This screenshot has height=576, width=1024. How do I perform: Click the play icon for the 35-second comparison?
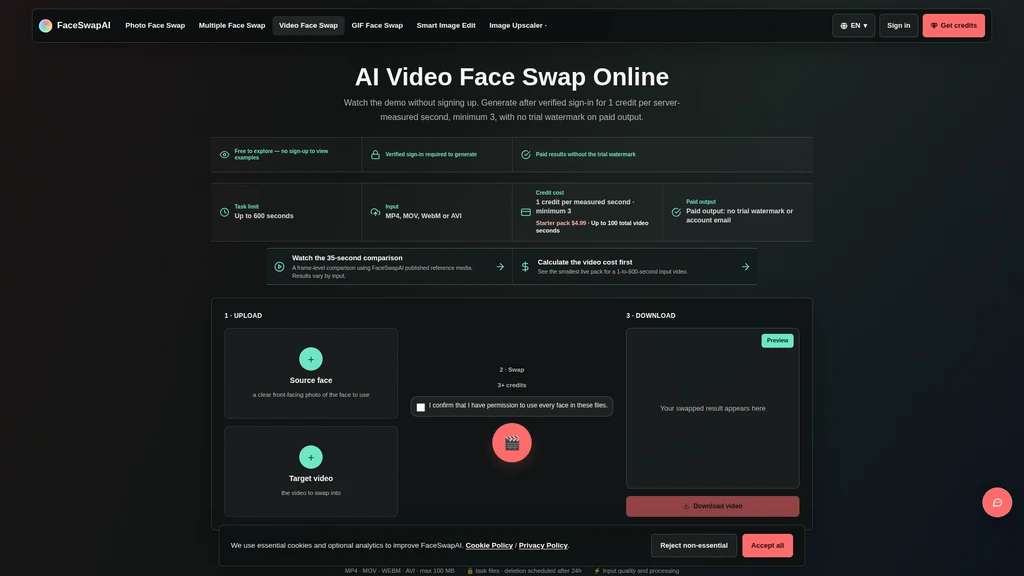tap(280, 266)
